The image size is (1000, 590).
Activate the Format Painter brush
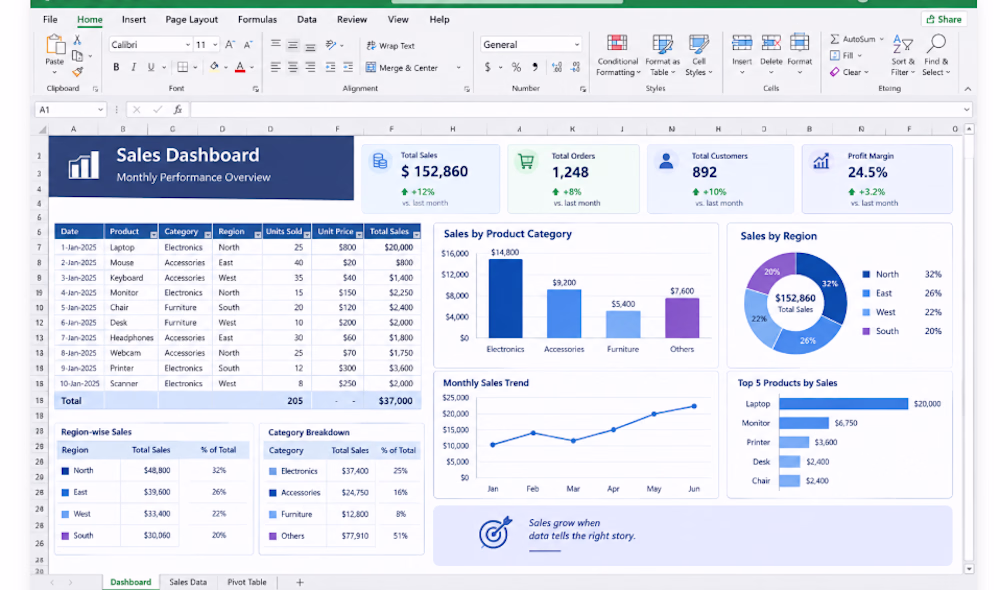click(77, 71)
